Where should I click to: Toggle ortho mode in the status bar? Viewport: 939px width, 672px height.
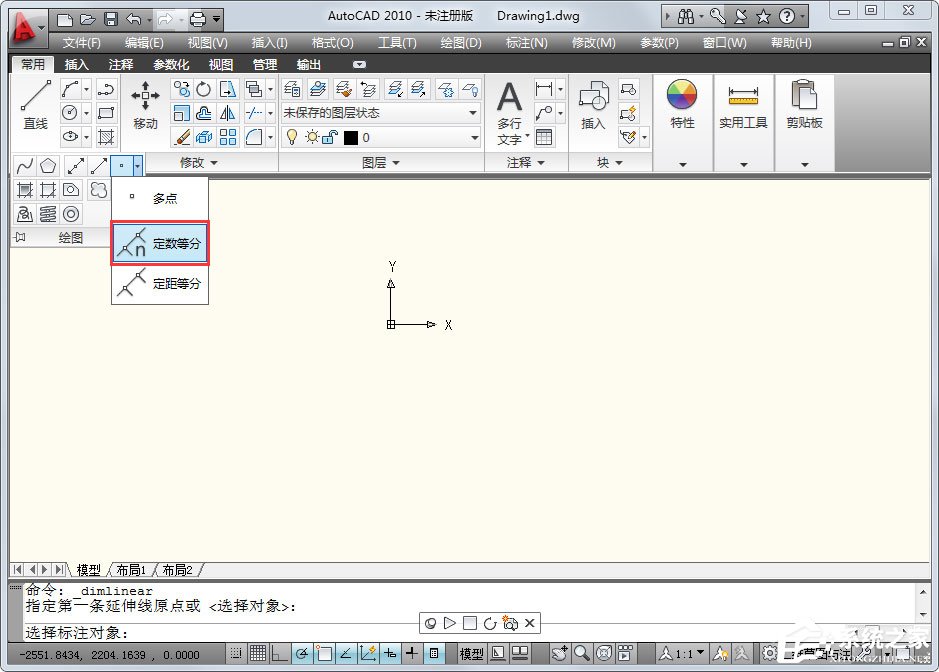(x=279, y=653)
